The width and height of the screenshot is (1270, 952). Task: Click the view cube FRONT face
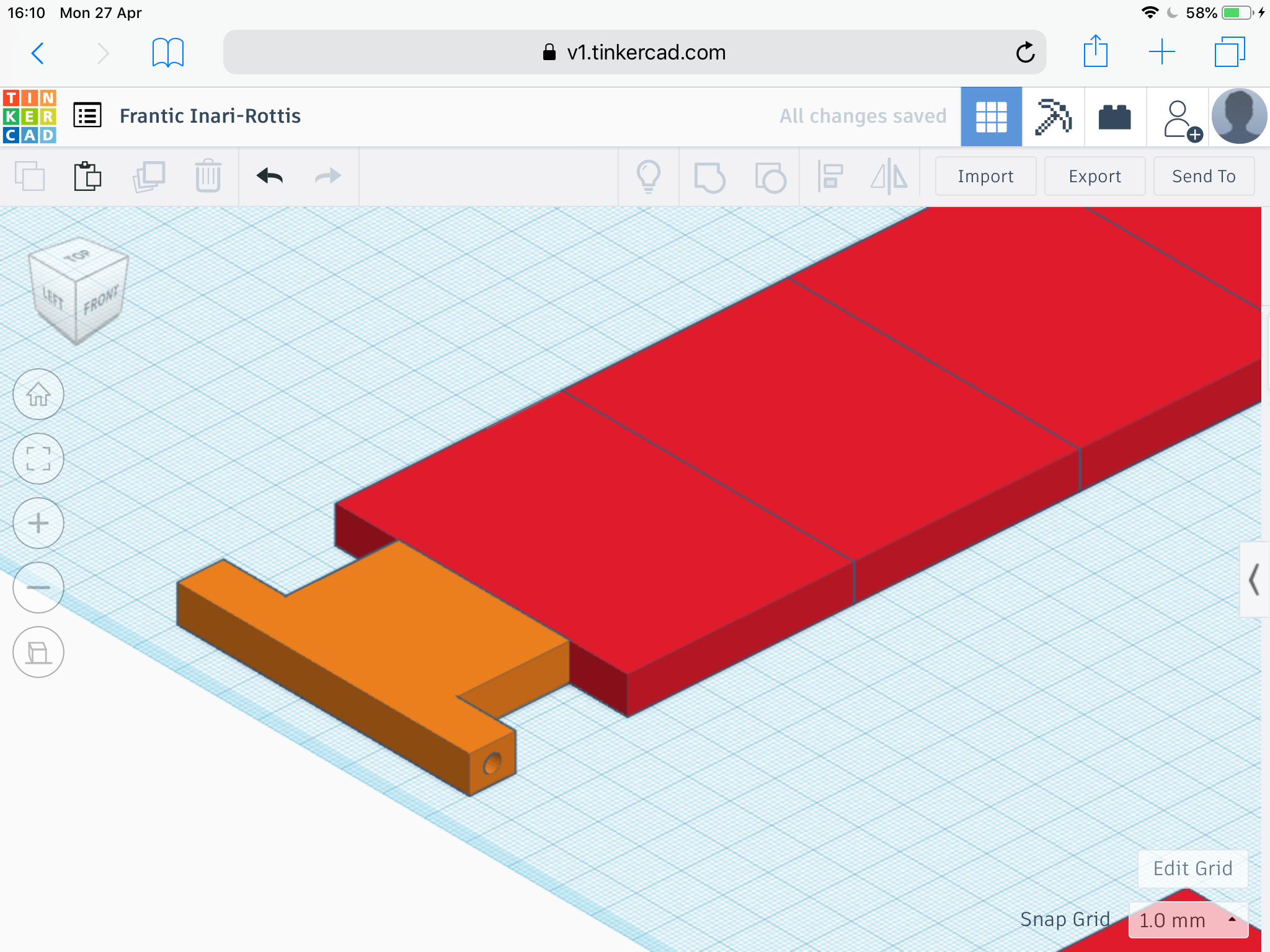(101, 300)
